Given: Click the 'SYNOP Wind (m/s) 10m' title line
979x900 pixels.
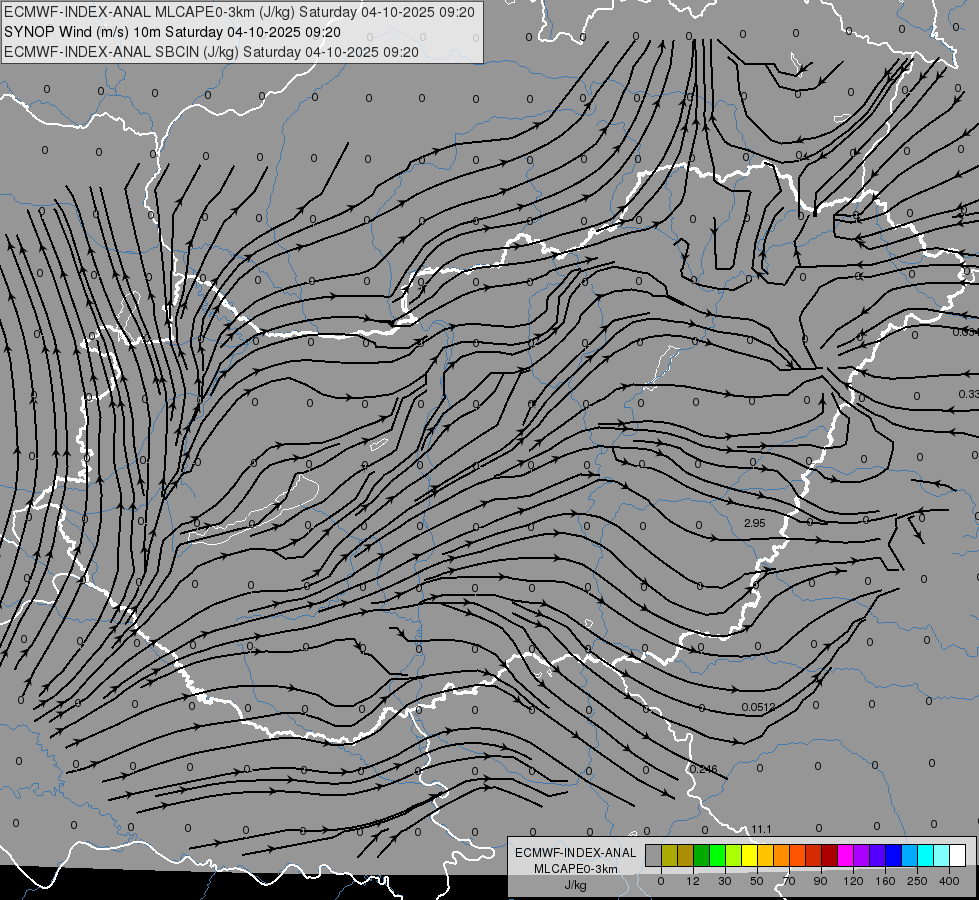Looking at the screenshot, I should pos(172,32).
